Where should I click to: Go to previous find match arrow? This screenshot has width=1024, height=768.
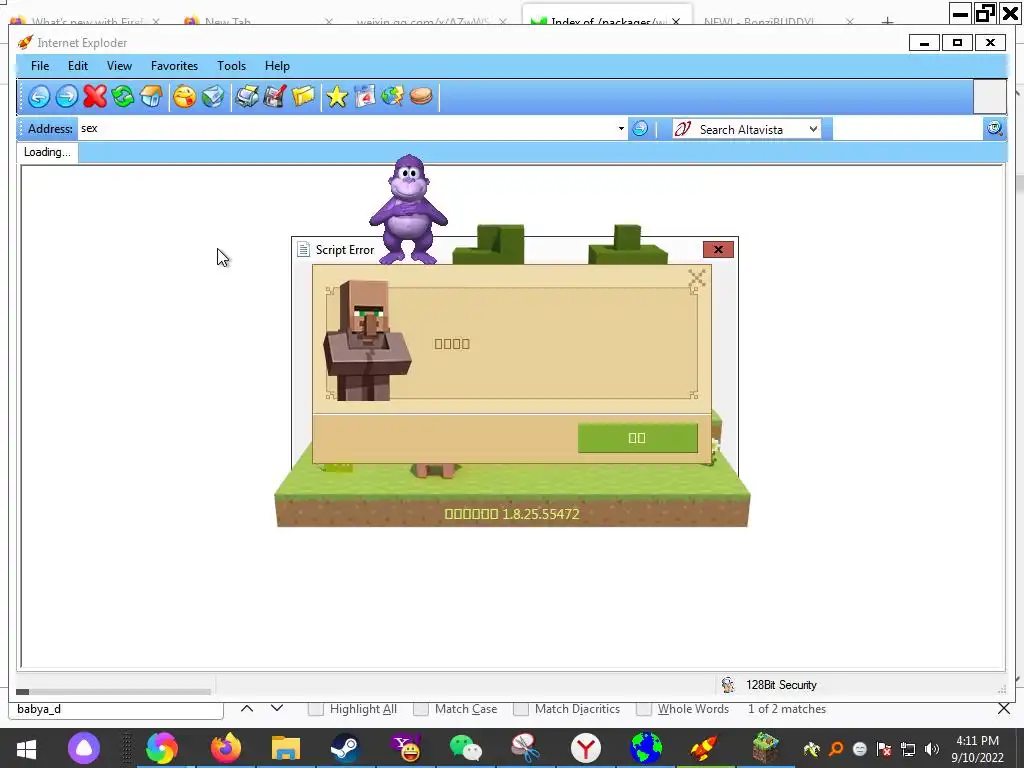pyautogui.click(x=247, y=708)
